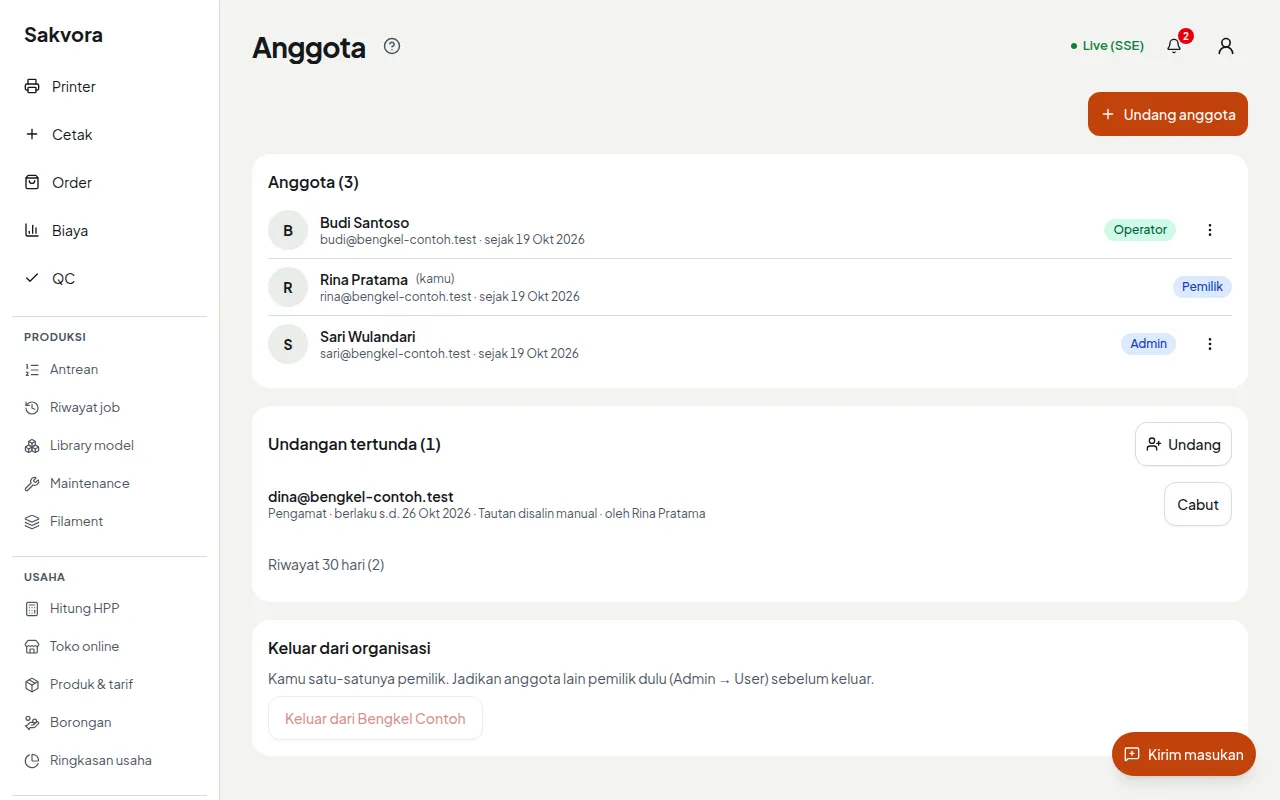Click the Ringkasan usaha pie chart icon

(x=32, y=761)
